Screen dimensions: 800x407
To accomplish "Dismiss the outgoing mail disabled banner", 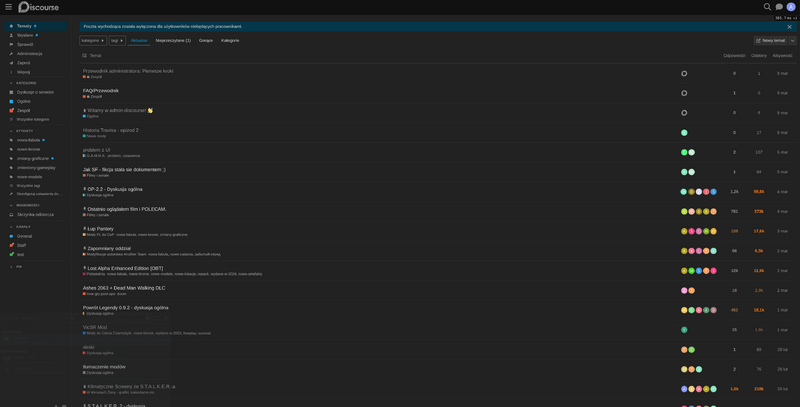I will 789,26.
